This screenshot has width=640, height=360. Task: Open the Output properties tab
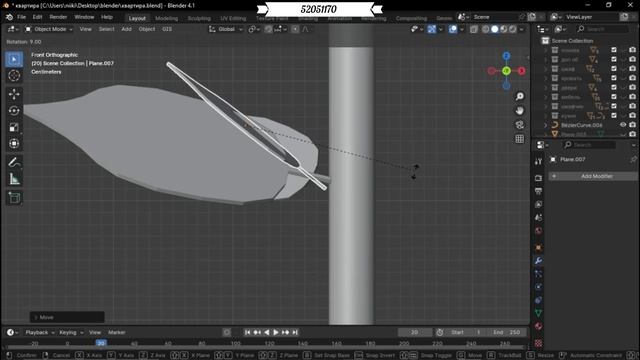coord(538,191)
